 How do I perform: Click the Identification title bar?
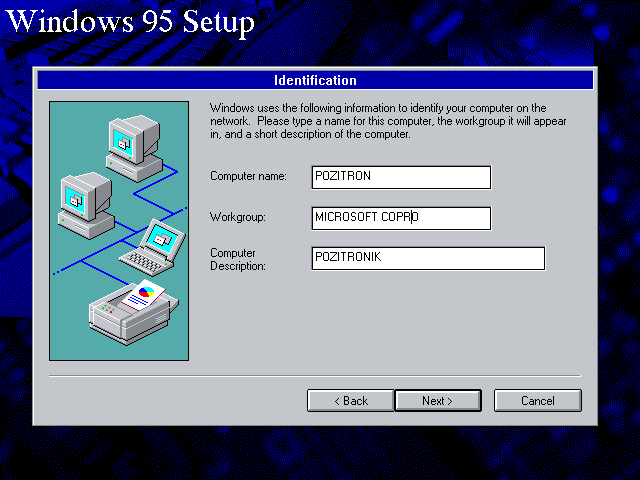315,80
